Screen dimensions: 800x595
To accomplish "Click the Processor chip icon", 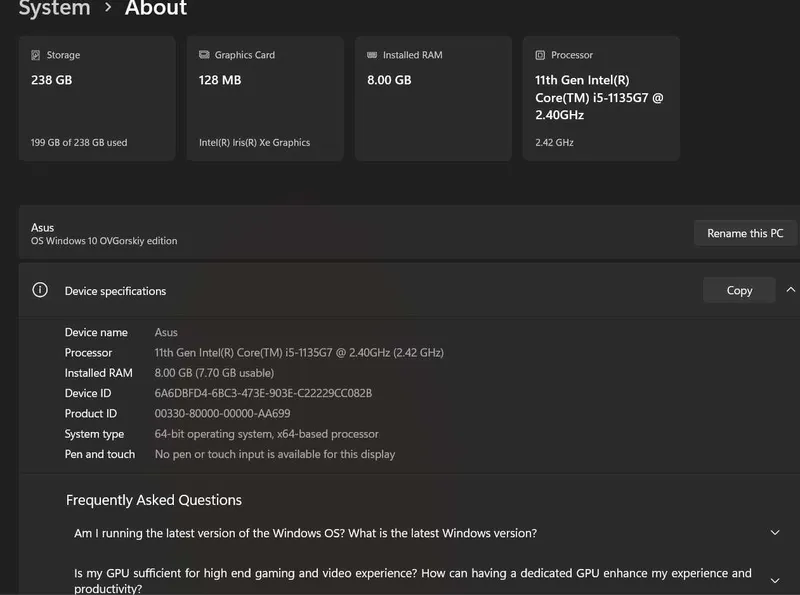I will click(540, 55).
